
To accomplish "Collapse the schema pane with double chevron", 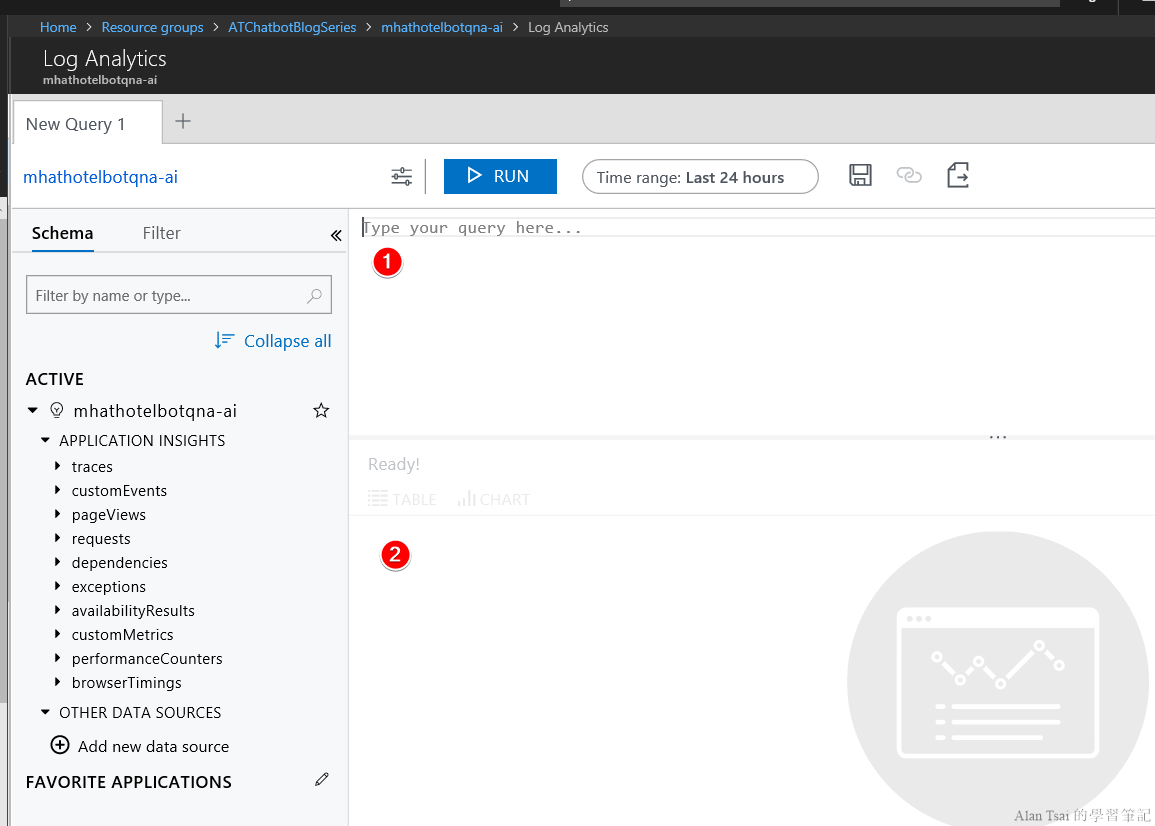I will pyautogui.click(x=336, y=235).
